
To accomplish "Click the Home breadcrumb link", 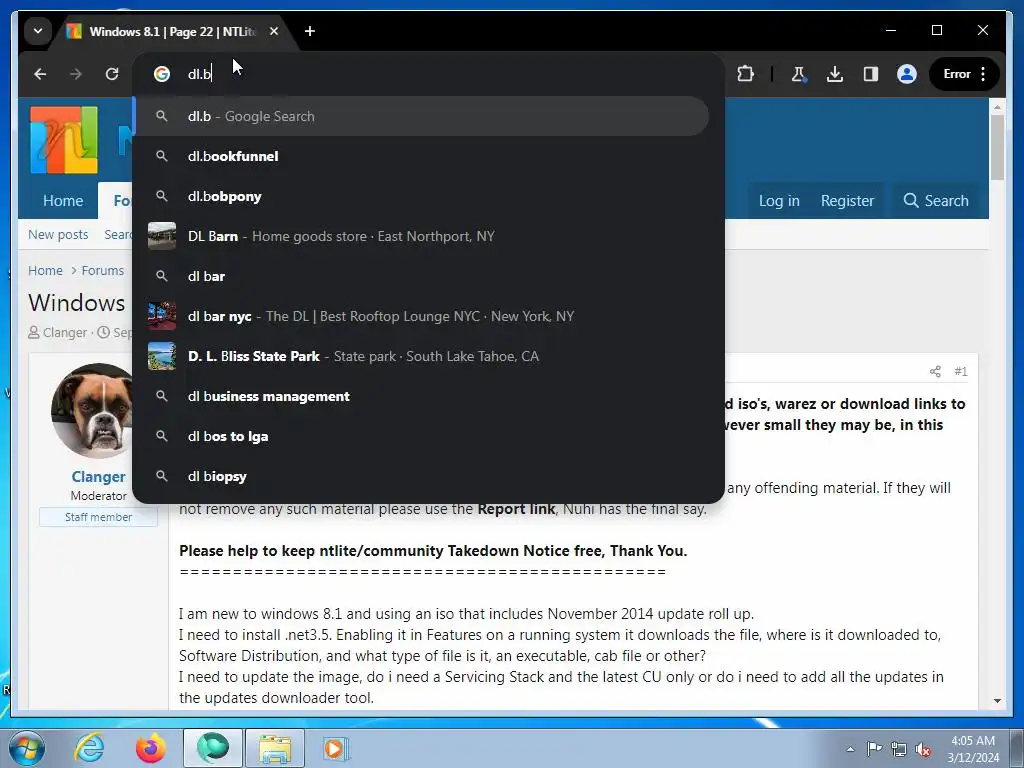I will [x=45, y=270].
